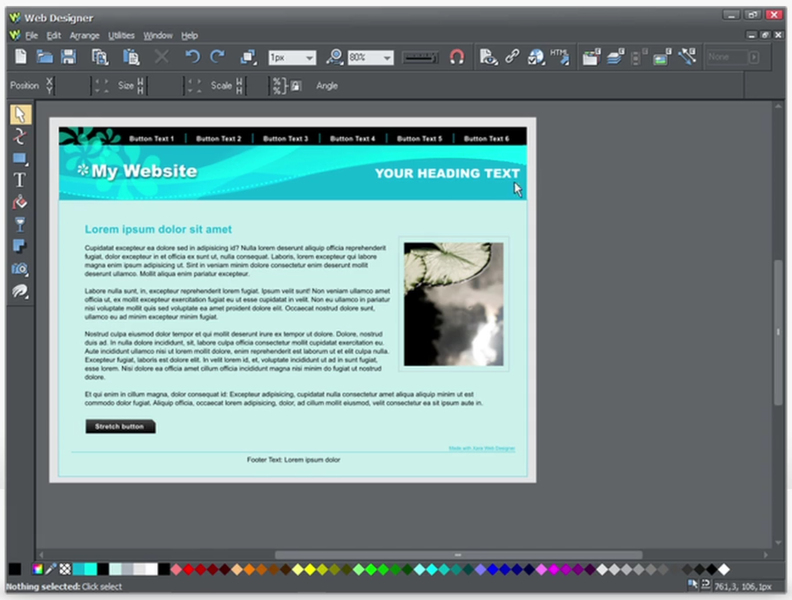
Task: Toggle the lock aspect ratio button
Action: [x=296, y=86]
